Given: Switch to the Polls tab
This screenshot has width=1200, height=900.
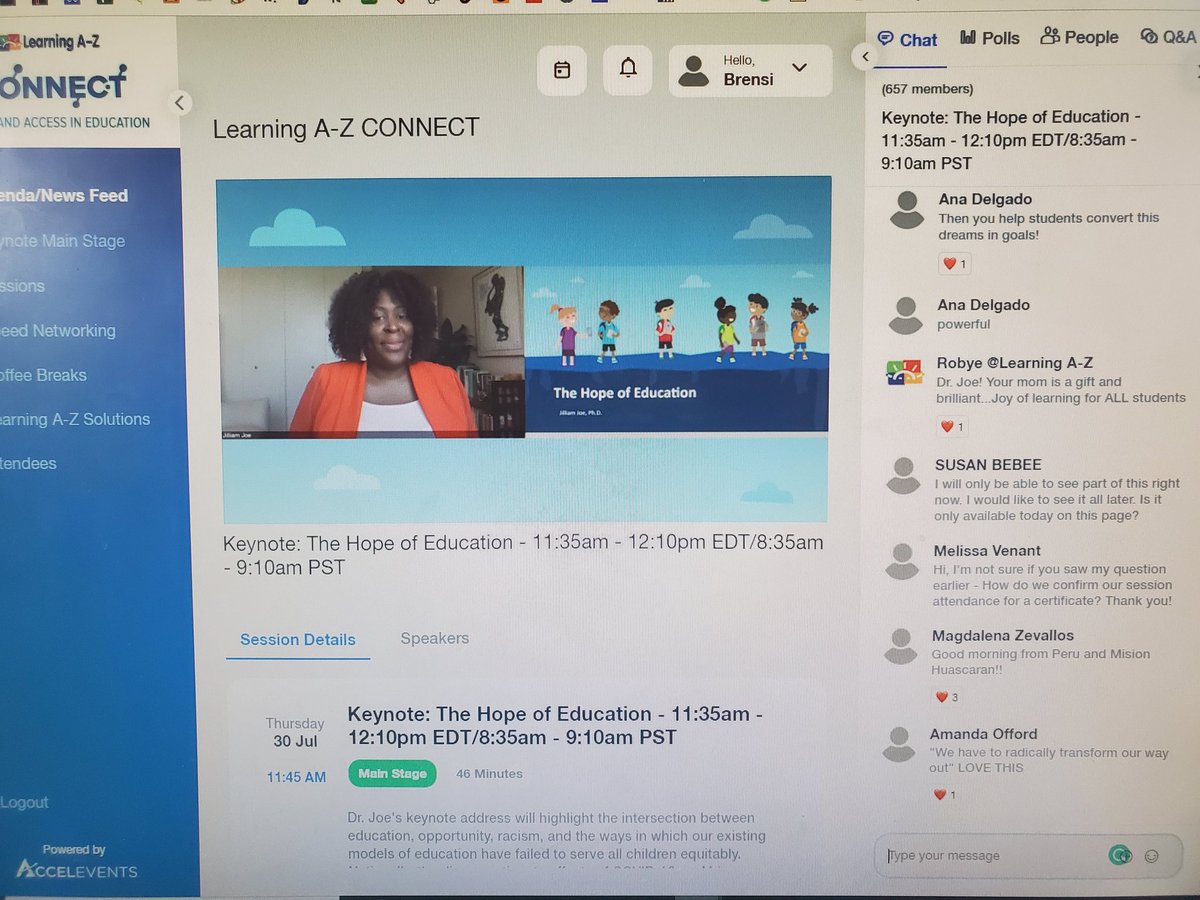Looking at the screenshot, I should [990, 38].
